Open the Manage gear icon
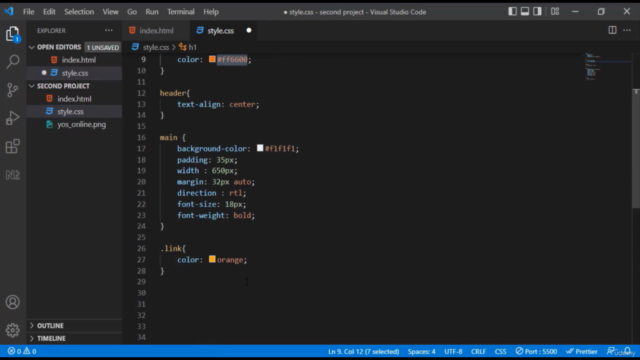Image resolution: width=640 pixels, height=360 pixels. point(13,330)
